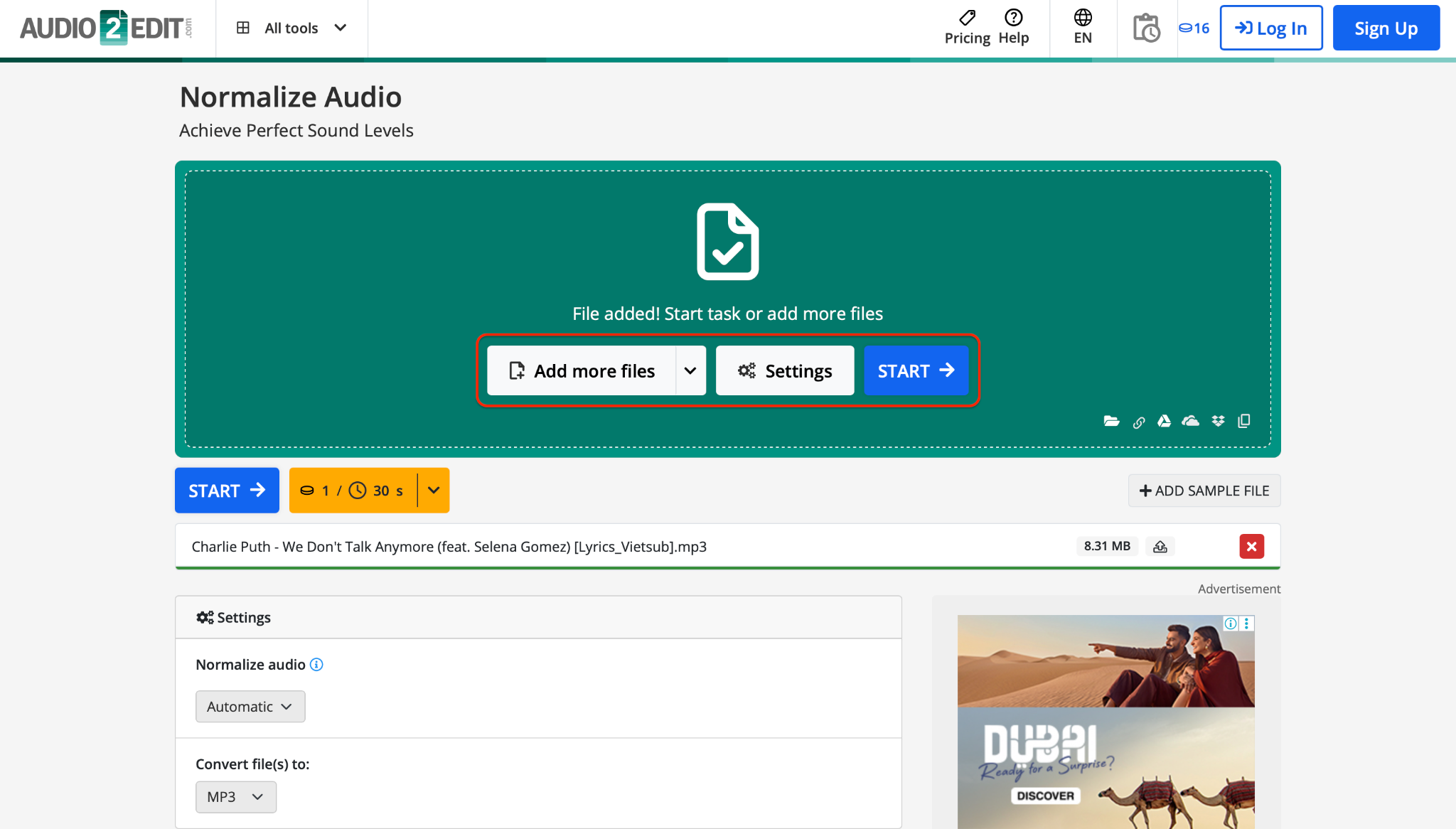Paste from clipboard icon in upload box
This screenshot has width=1456, height=829.
(x=1244, y=422)
